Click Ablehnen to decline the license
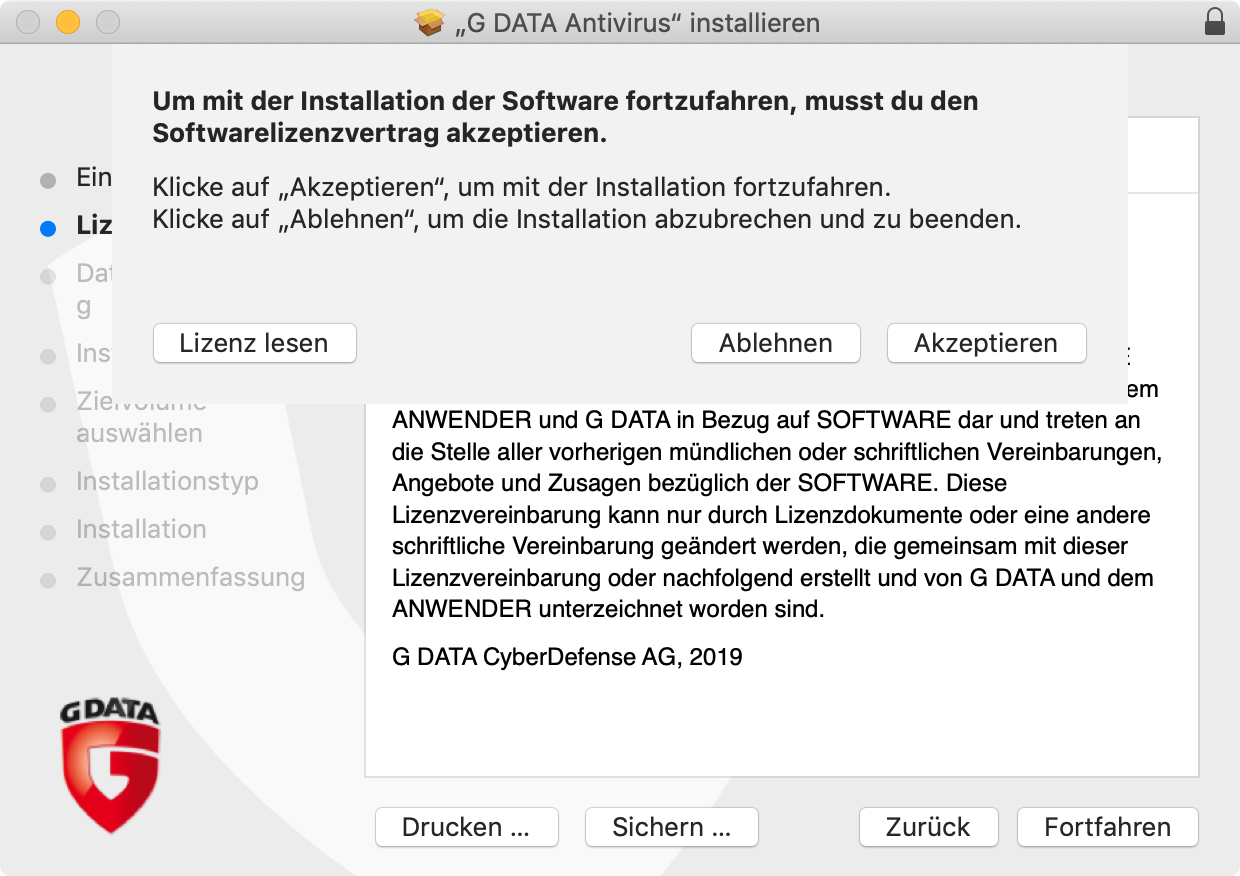The height and width of the screenshot is (876, 1240). point(775,343)
